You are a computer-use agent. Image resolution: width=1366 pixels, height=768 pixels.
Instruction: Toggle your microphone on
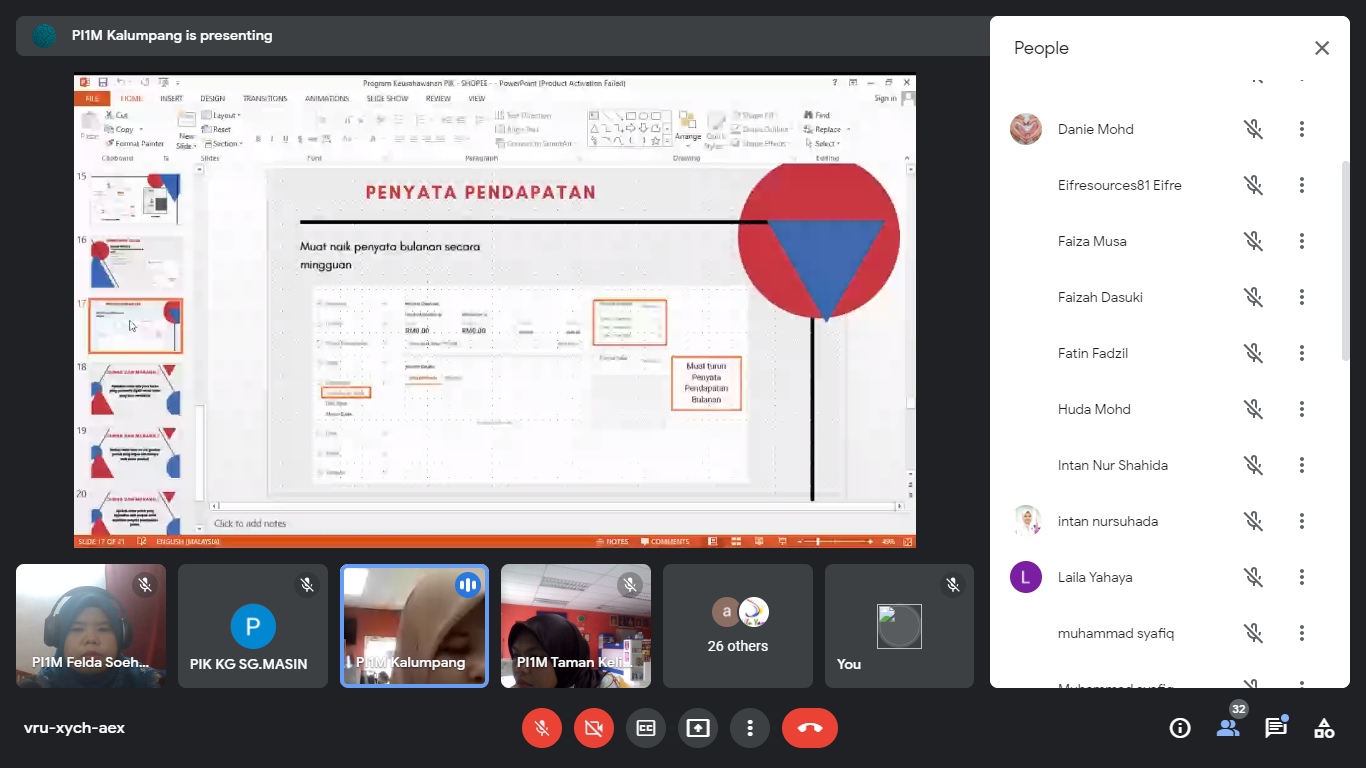pyautogui.click(x=542, y=728)
